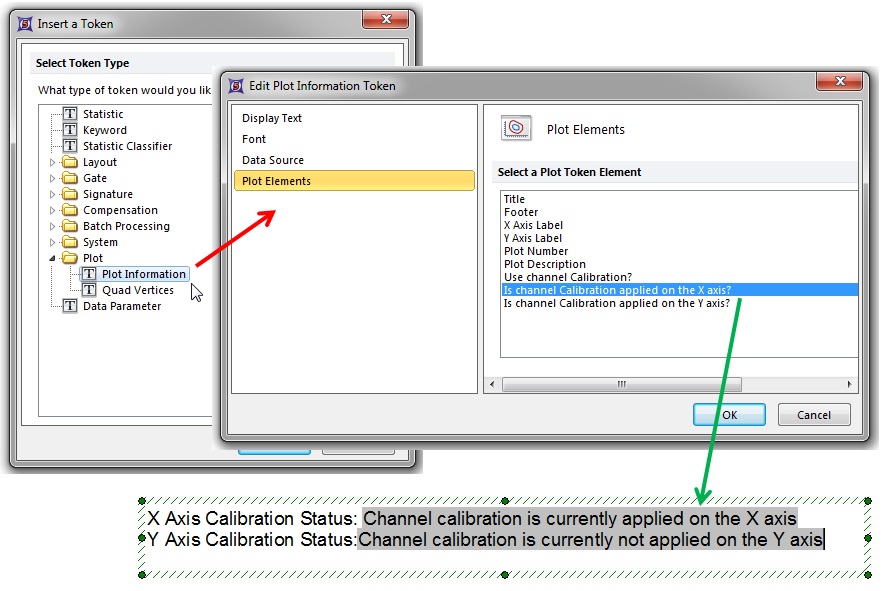Viewport: 887px width, 591px height.
Task: Switch to the Data Source category
Action: click(x=273, y=160)
